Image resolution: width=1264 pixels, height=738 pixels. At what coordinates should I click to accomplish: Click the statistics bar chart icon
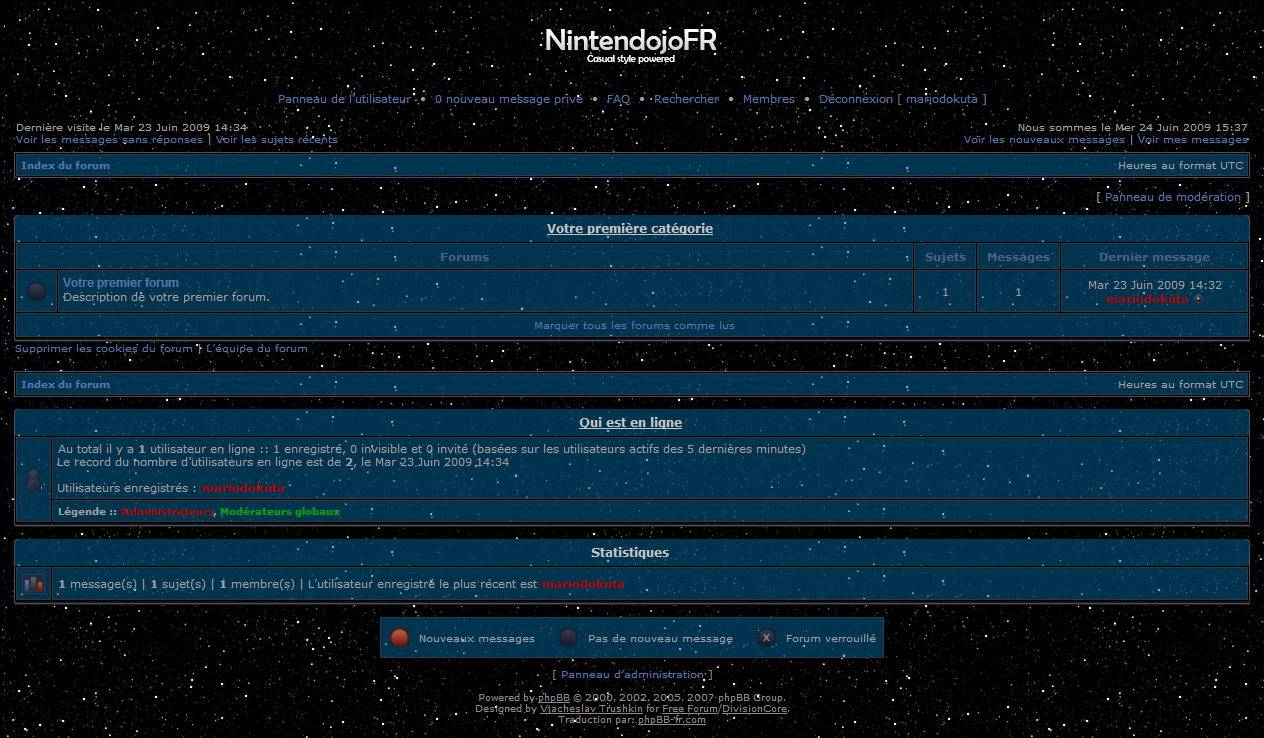(x=33, y=584)
